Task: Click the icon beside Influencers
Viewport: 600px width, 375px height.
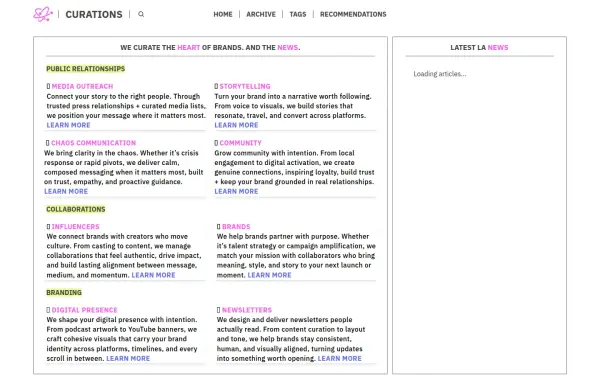Action: pos(48,227)
